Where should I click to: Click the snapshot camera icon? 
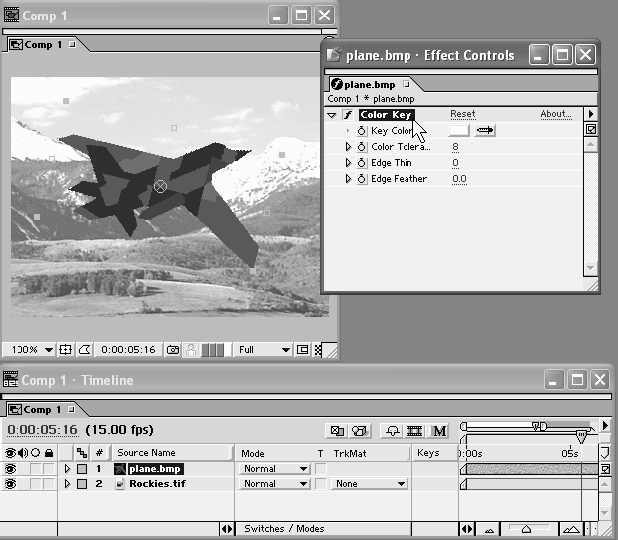point(174,350)
